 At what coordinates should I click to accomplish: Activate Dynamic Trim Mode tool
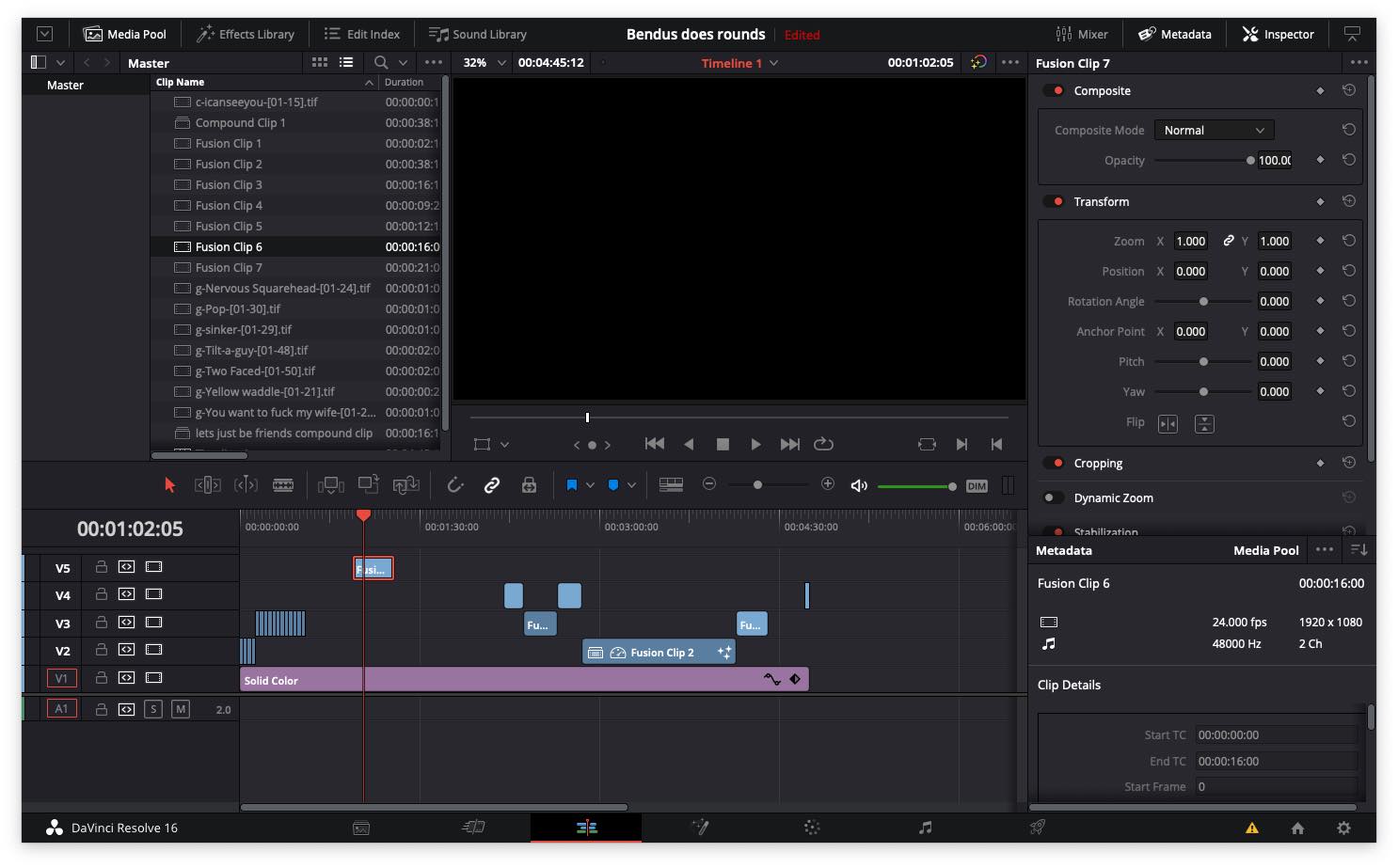pos(246,485)
